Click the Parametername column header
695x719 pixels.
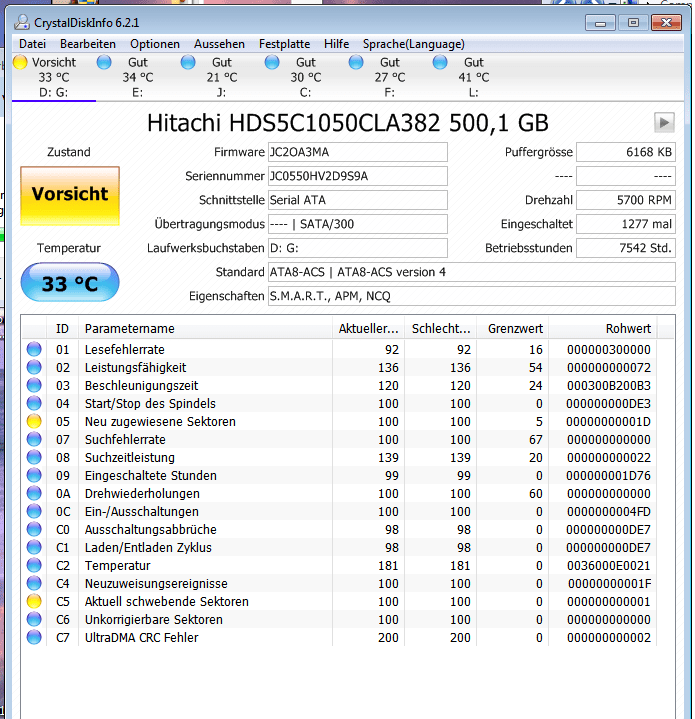205,328
